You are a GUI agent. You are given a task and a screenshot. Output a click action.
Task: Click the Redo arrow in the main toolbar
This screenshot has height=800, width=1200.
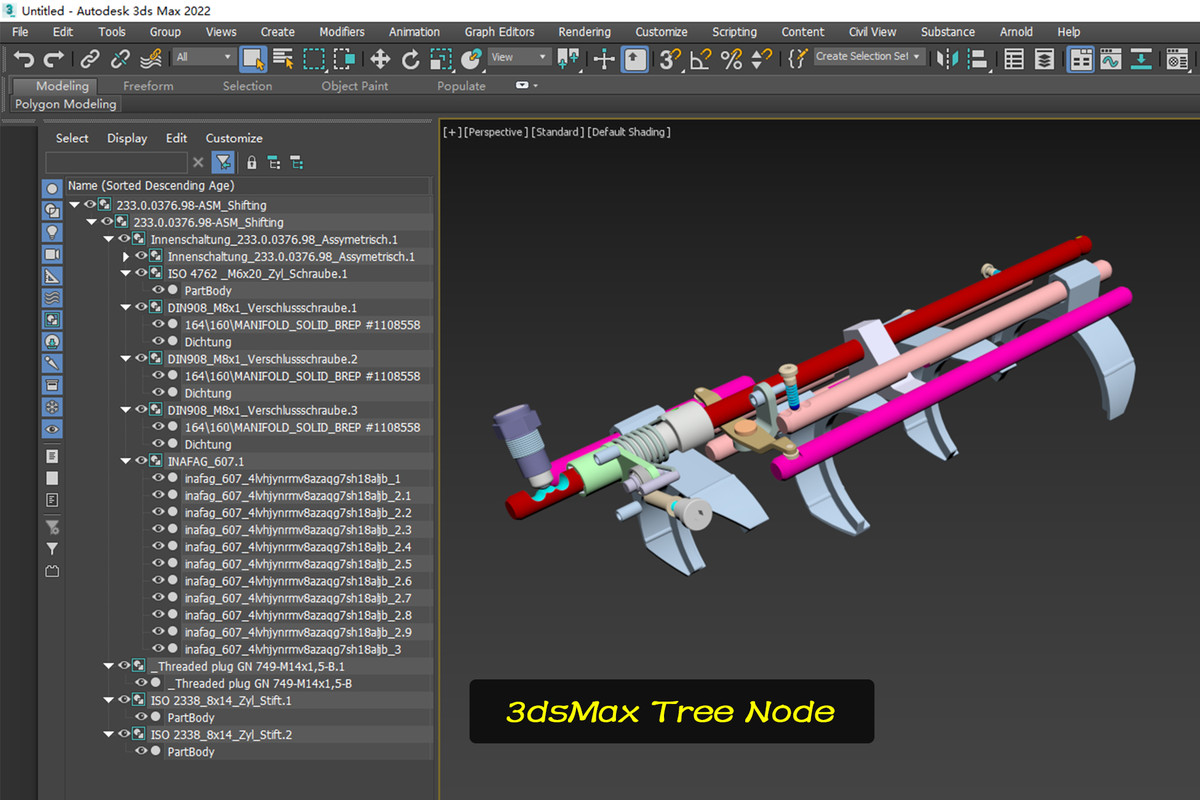[54, 59]
